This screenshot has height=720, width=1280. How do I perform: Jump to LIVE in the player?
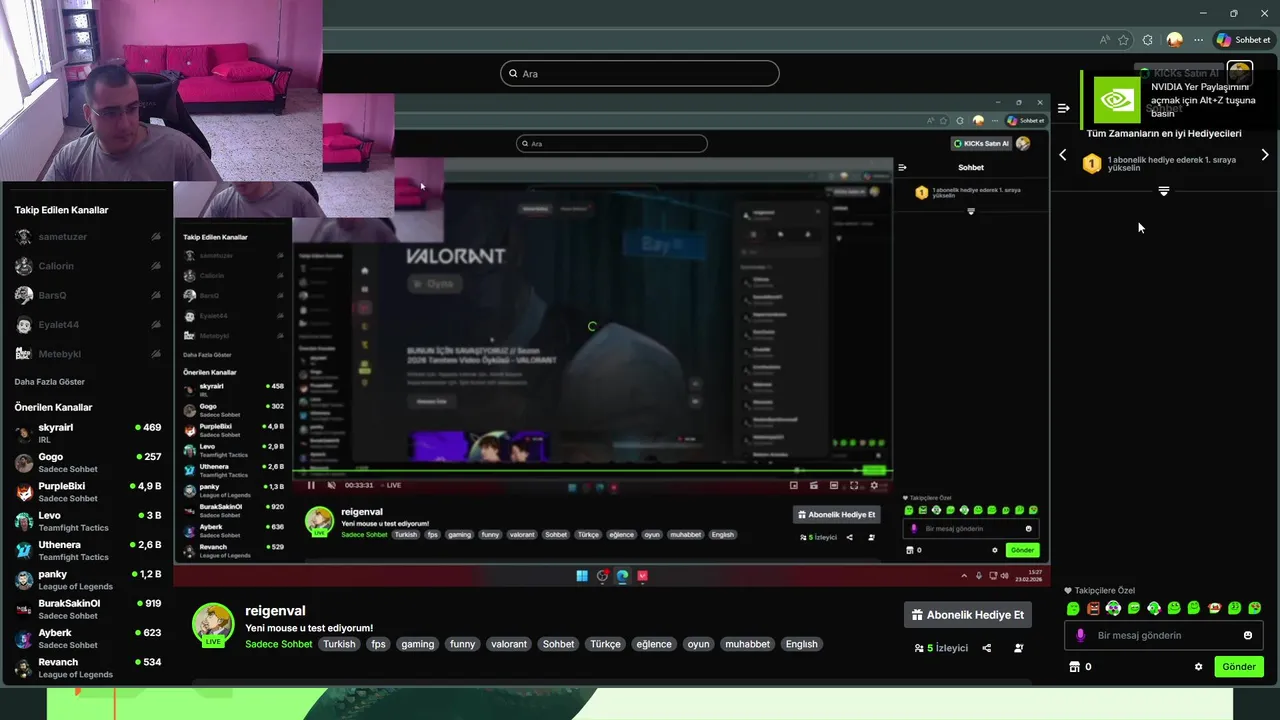[390, 485]
